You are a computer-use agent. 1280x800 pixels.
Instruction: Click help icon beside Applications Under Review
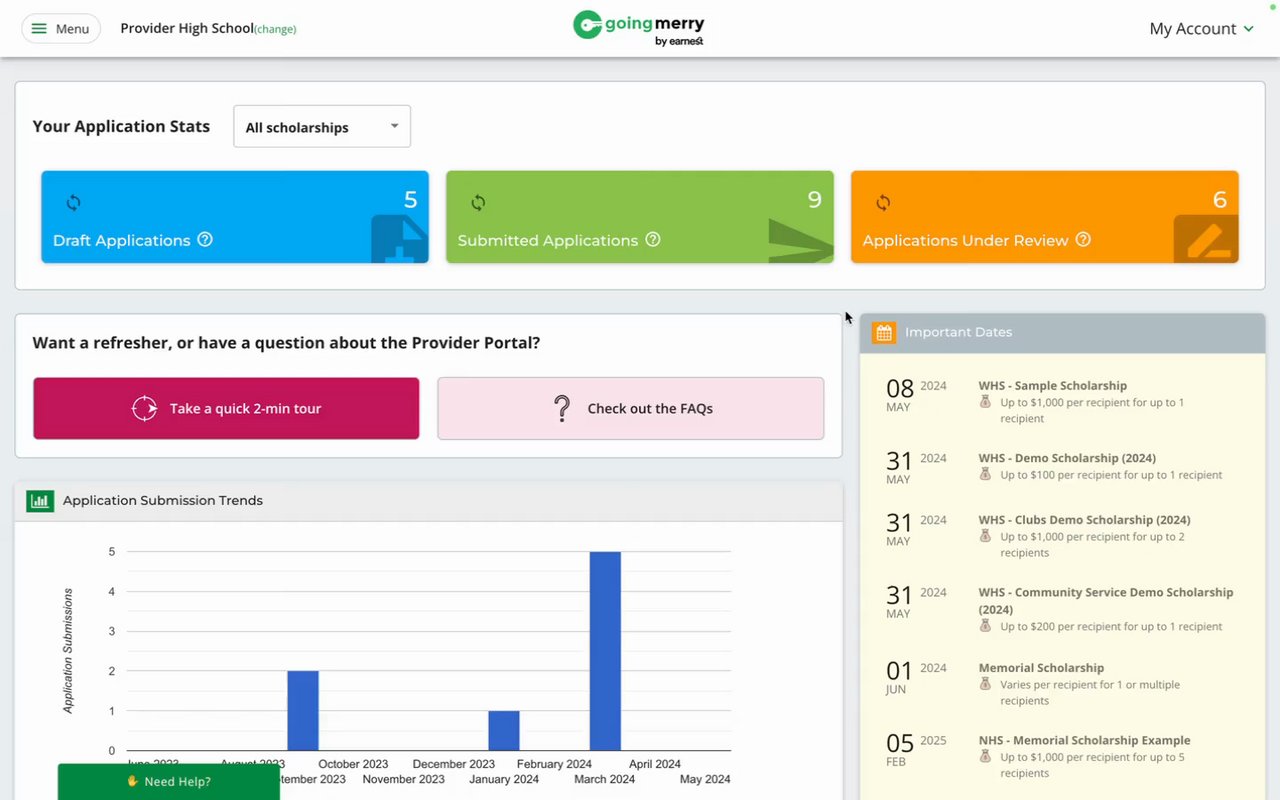click(x=1083, y=240)
